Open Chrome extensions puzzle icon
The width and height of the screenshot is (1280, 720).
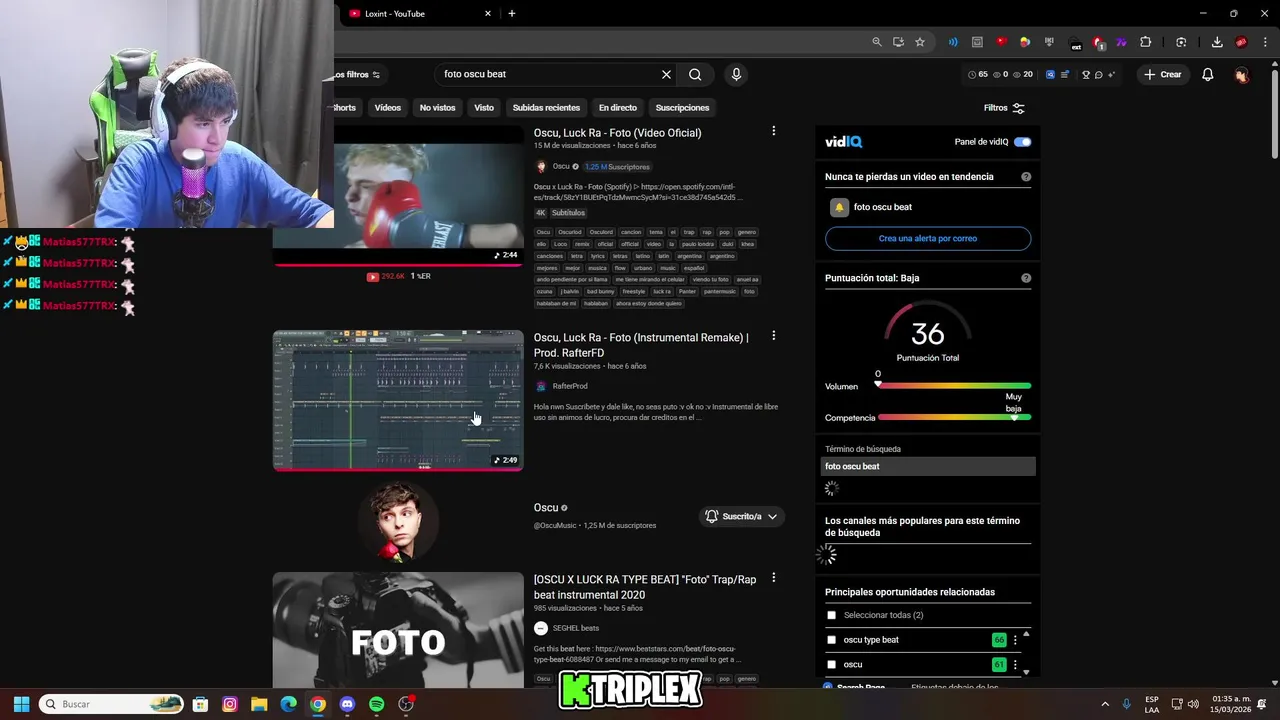pyautogui.click(x=1146, y=42)
